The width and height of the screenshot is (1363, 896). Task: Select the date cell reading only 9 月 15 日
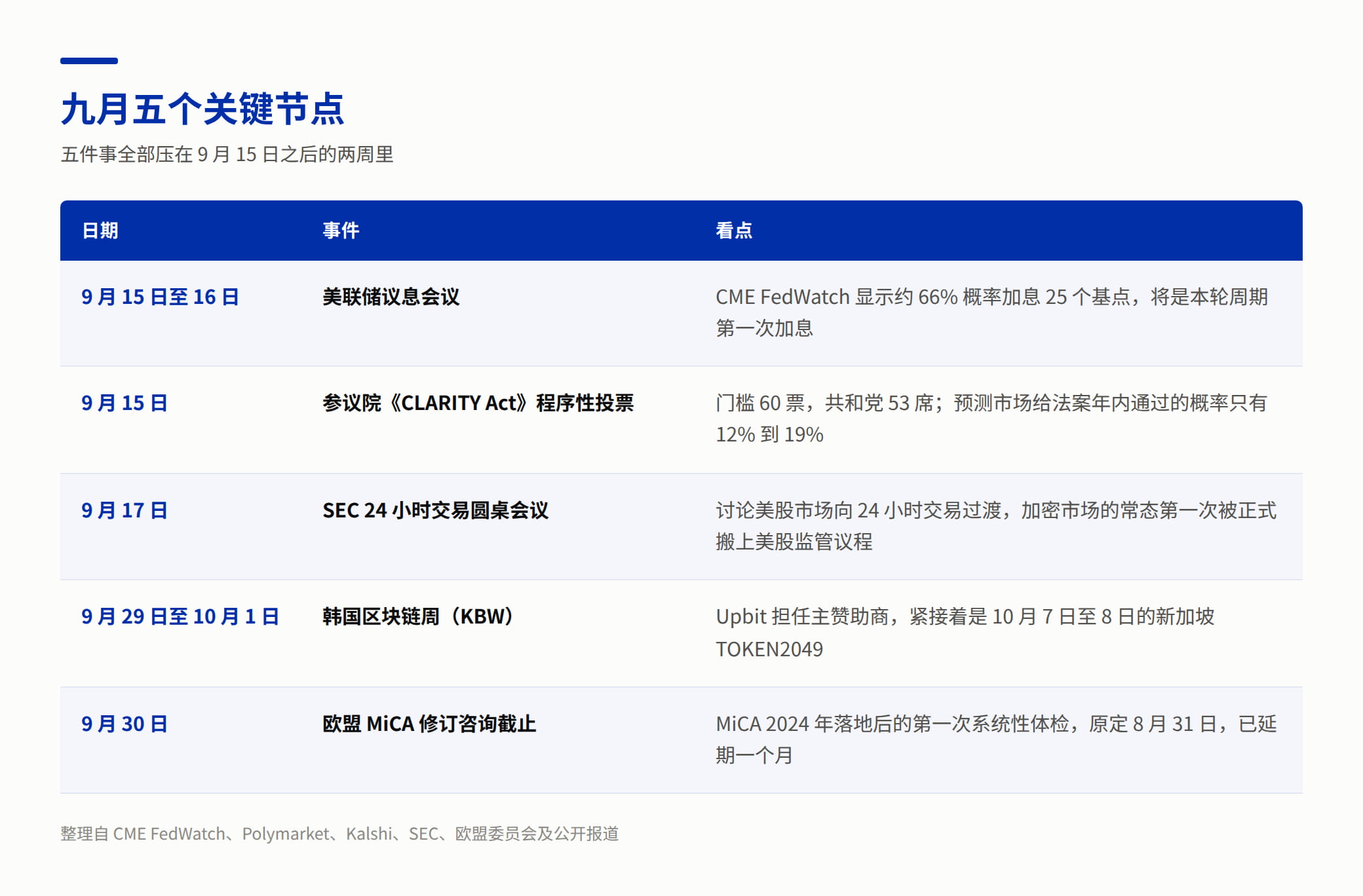click(125, 403)
